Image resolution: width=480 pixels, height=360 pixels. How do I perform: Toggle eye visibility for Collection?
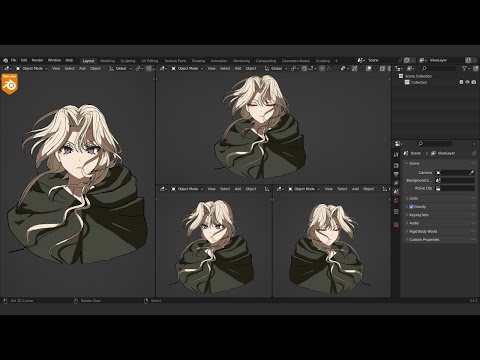pos(467,82)
